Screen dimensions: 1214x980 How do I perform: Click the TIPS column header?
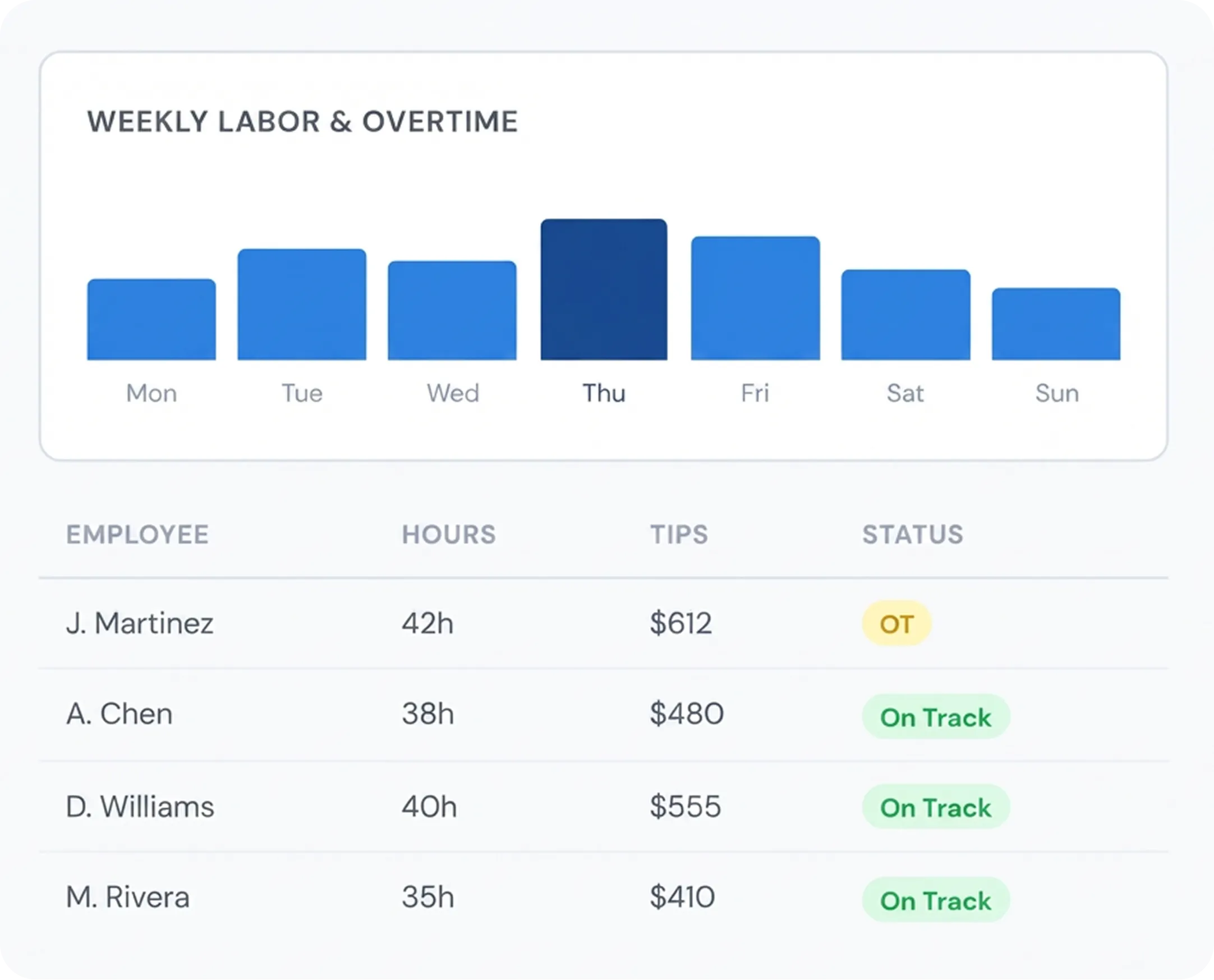click(678, 534)
